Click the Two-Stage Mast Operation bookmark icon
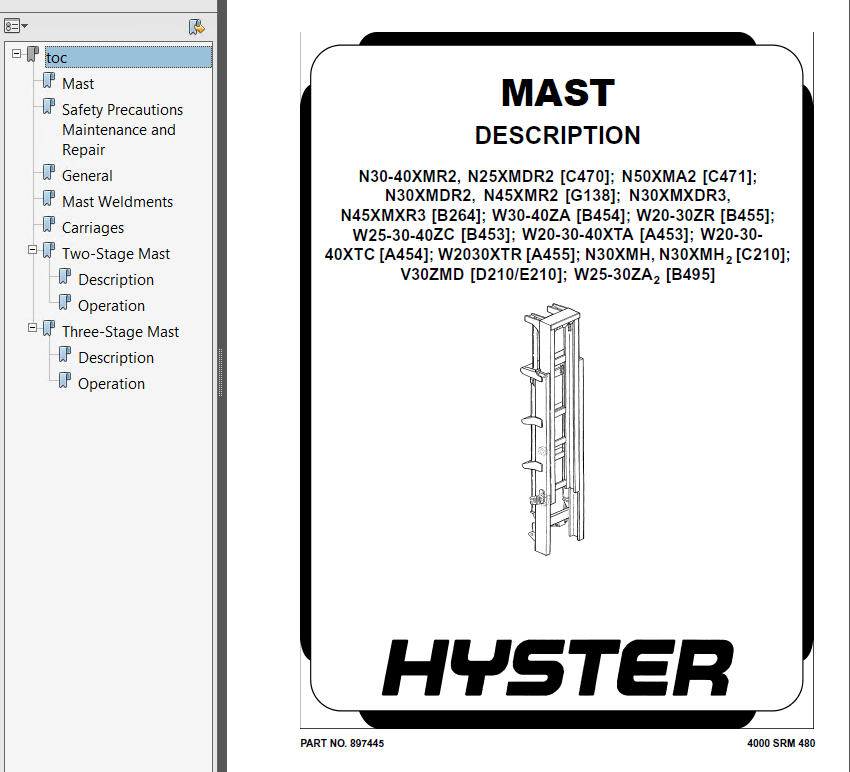This screenshot has height=772, width=850. [65, 303]
